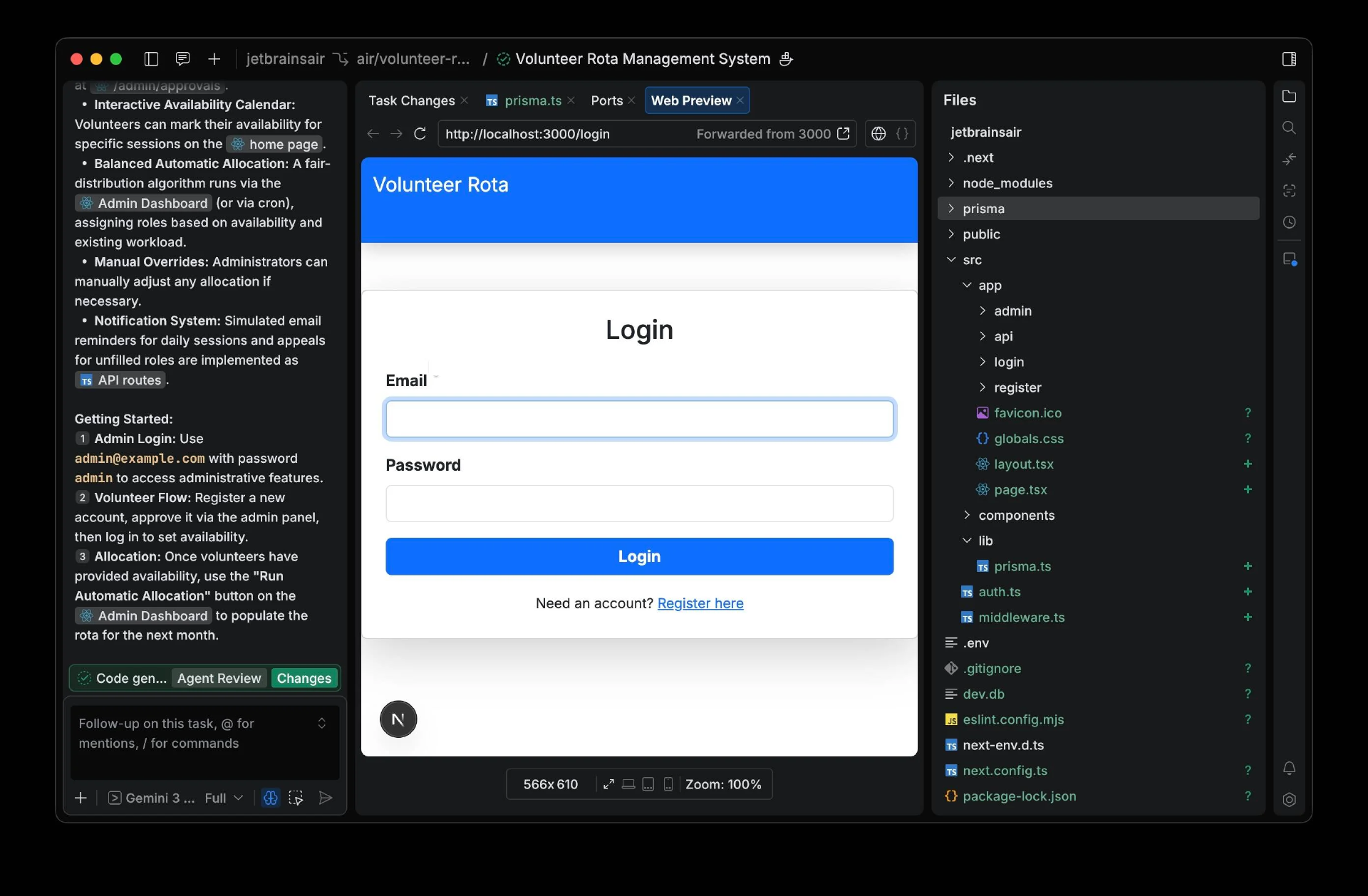Switch preview to mobile phone size

668,784
